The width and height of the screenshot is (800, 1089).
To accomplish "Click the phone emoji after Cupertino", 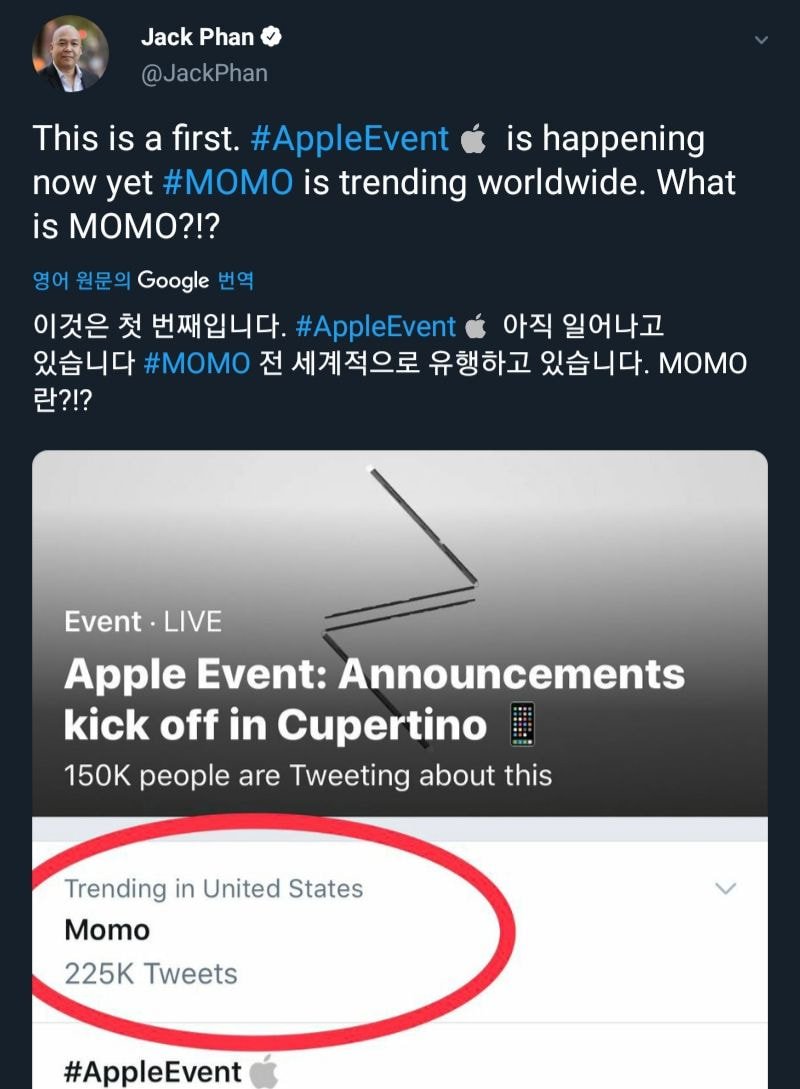I will tap(523, 724).
